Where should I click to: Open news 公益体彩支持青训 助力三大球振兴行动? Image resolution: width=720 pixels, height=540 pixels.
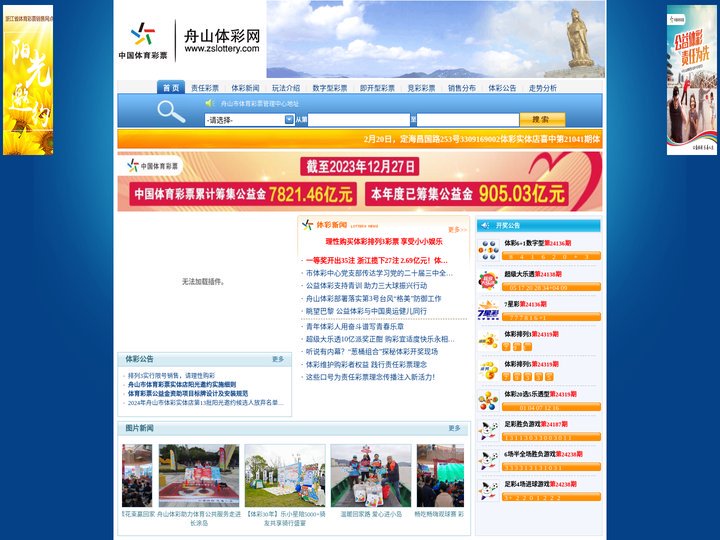tap(366, 286)
